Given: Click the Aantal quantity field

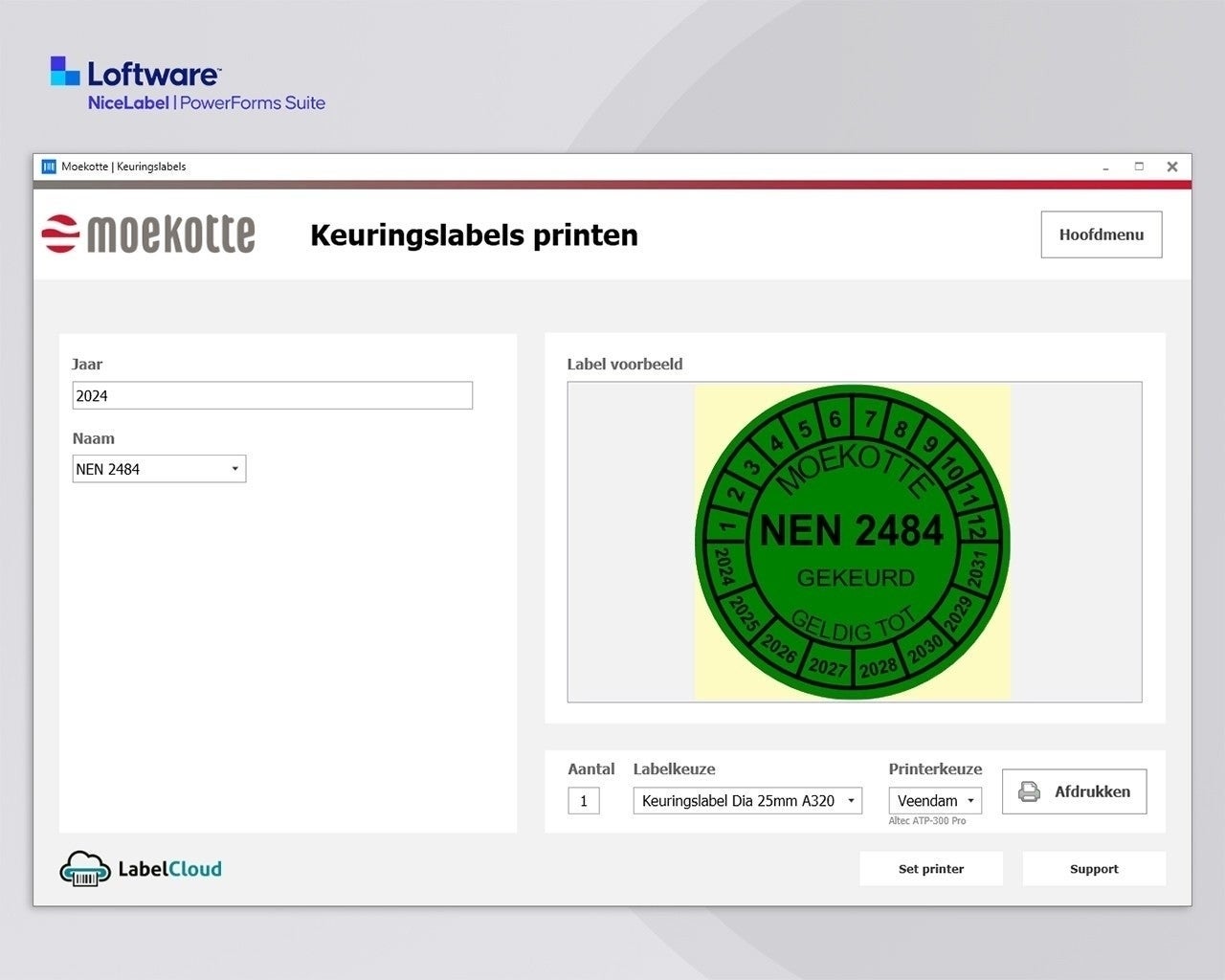Looking at the screenshot, I should [584, 801].
